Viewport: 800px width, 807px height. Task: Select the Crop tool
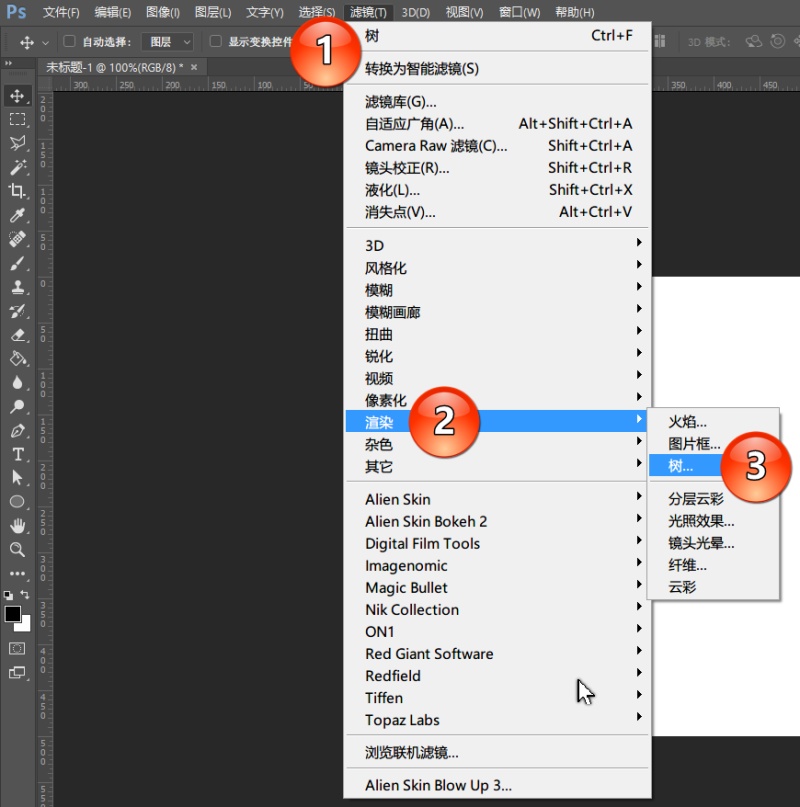click(x=17, y=191)
